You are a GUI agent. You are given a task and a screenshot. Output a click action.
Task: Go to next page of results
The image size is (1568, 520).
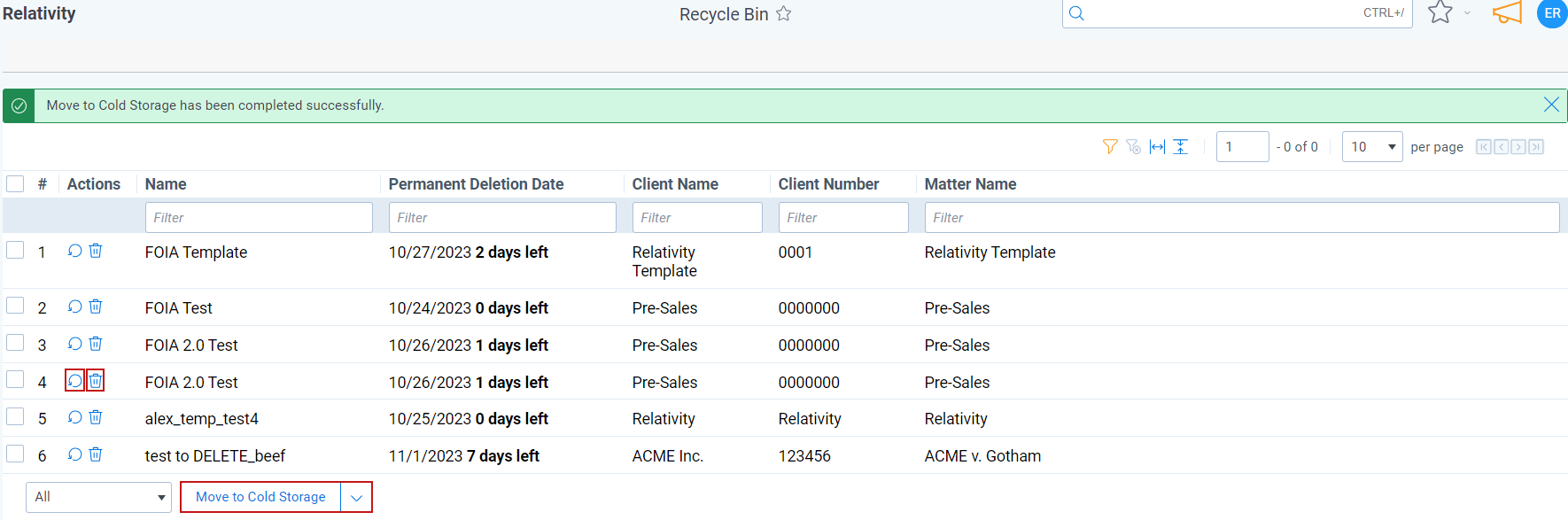[1518, 147]
